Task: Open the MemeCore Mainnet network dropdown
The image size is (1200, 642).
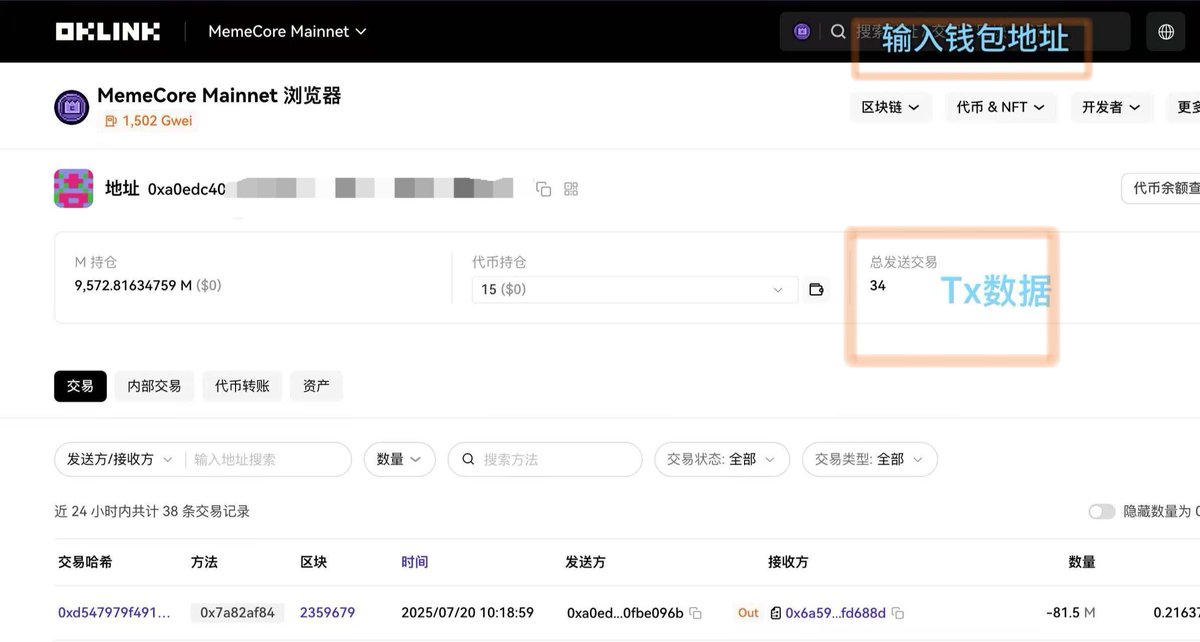Action: (288, 31)
